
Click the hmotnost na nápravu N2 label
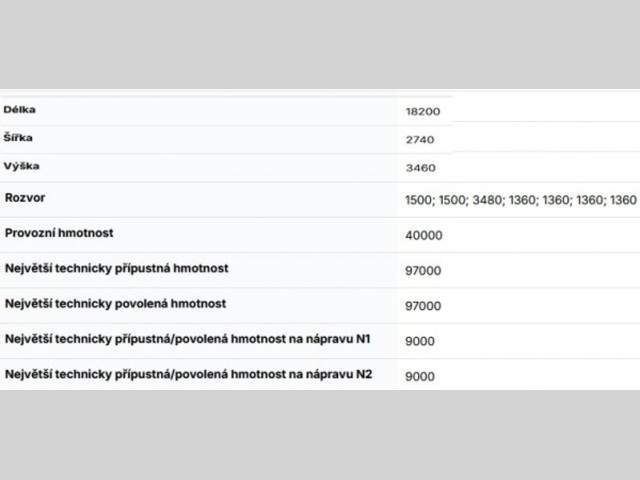pos(188,374)
